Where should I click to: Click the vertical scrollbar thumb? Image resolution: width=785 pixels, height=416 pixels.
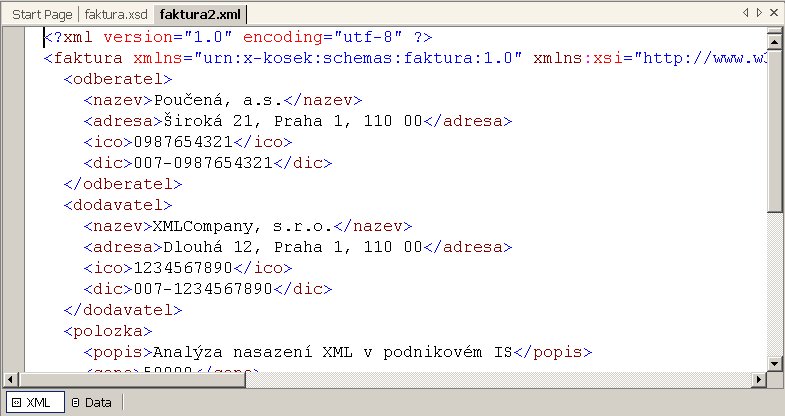pyautogui.click(x=775, y=130)
